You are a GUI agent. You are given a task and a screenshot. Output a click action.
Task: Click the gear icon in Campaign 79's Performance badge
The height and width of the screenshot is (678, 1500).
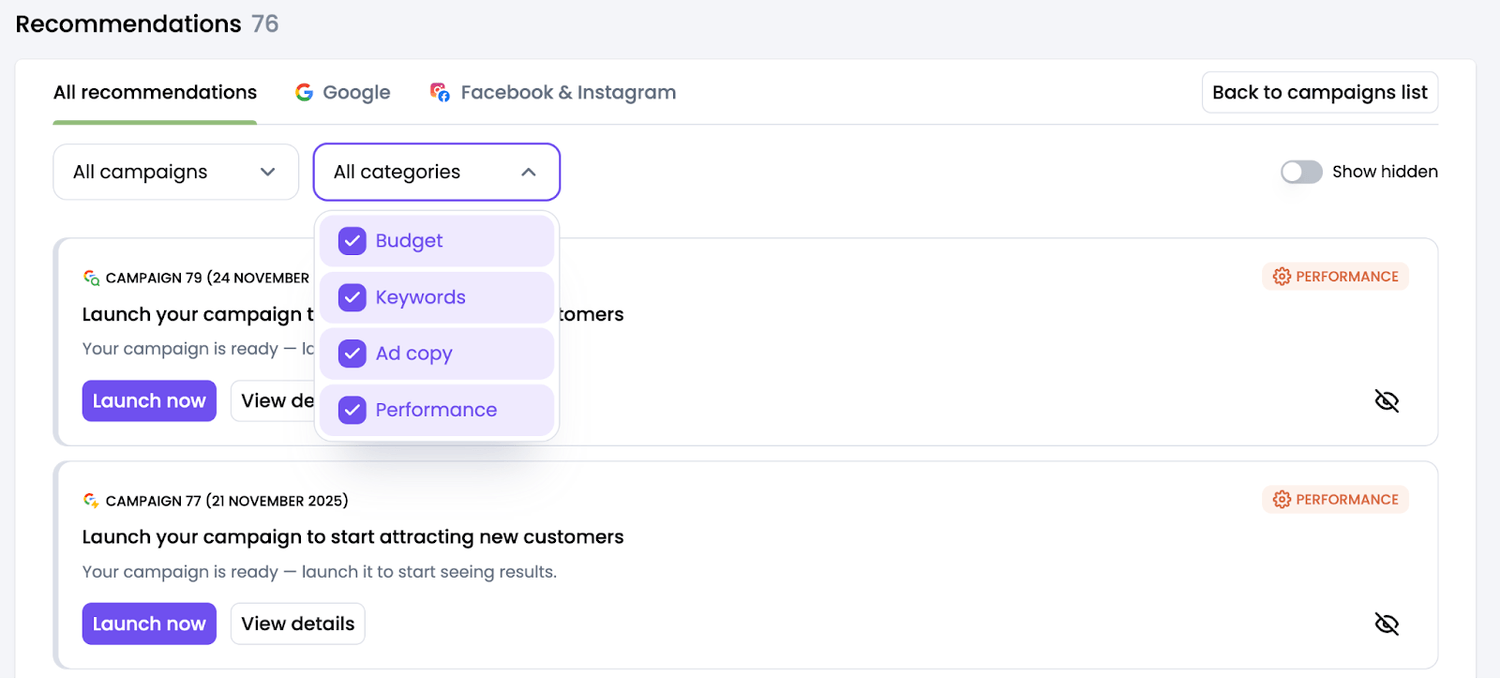point(1281,276)
